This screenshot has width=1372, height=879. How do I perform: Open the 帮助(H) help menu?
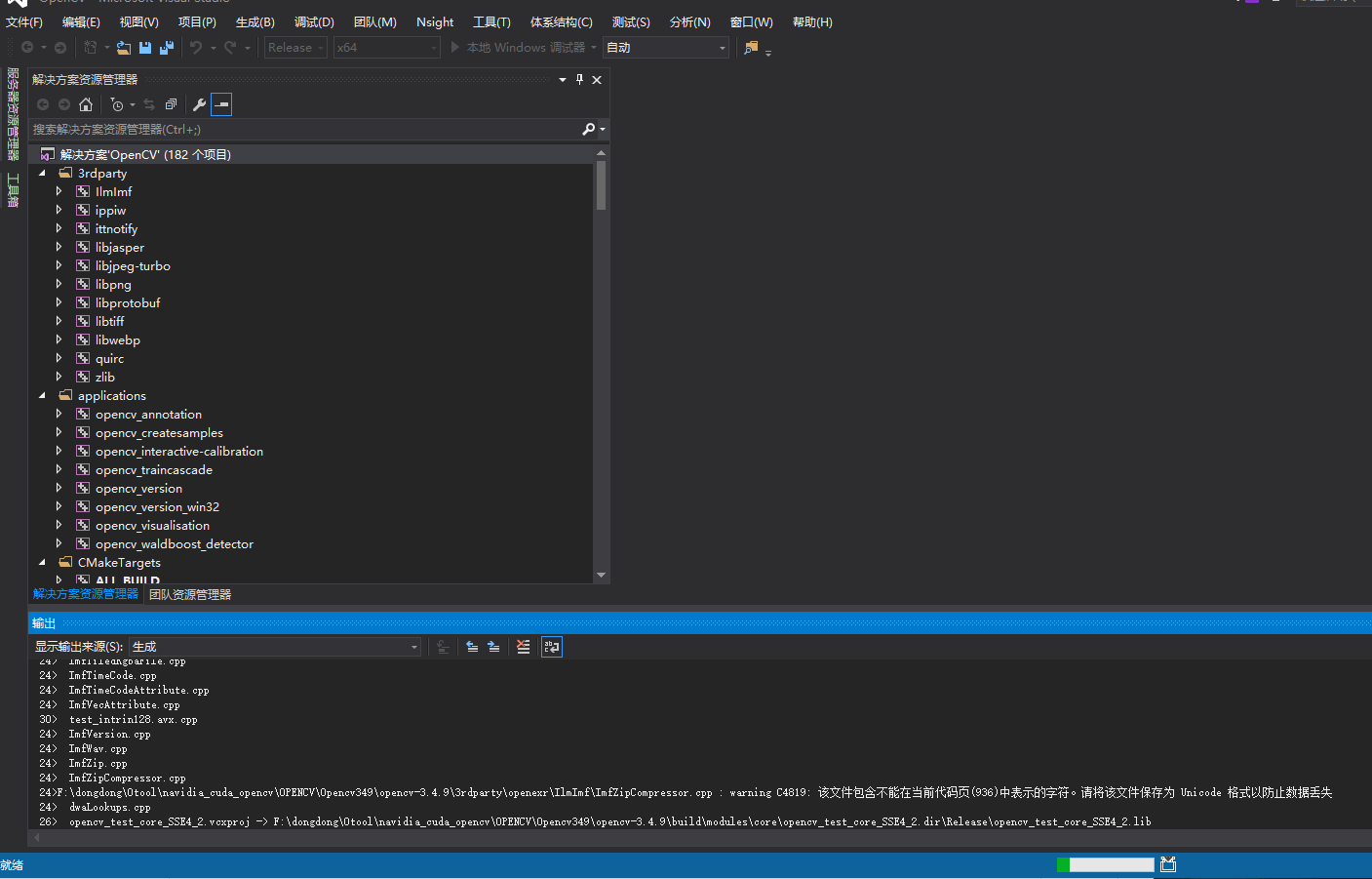812,21
